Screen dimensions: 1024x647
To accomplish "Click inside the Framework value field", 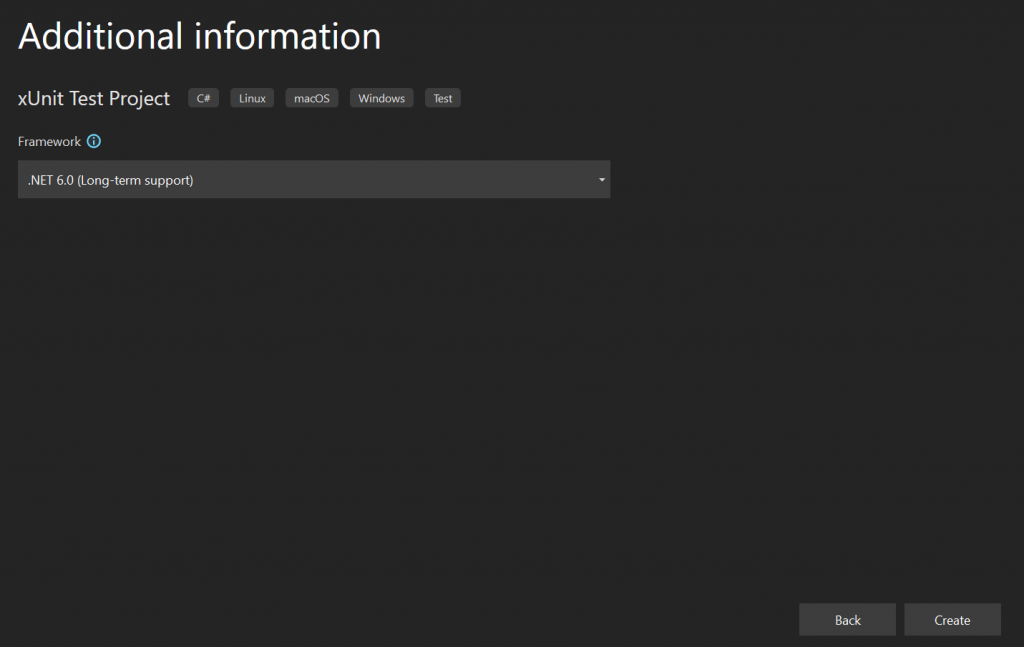I will coord(300,179).
